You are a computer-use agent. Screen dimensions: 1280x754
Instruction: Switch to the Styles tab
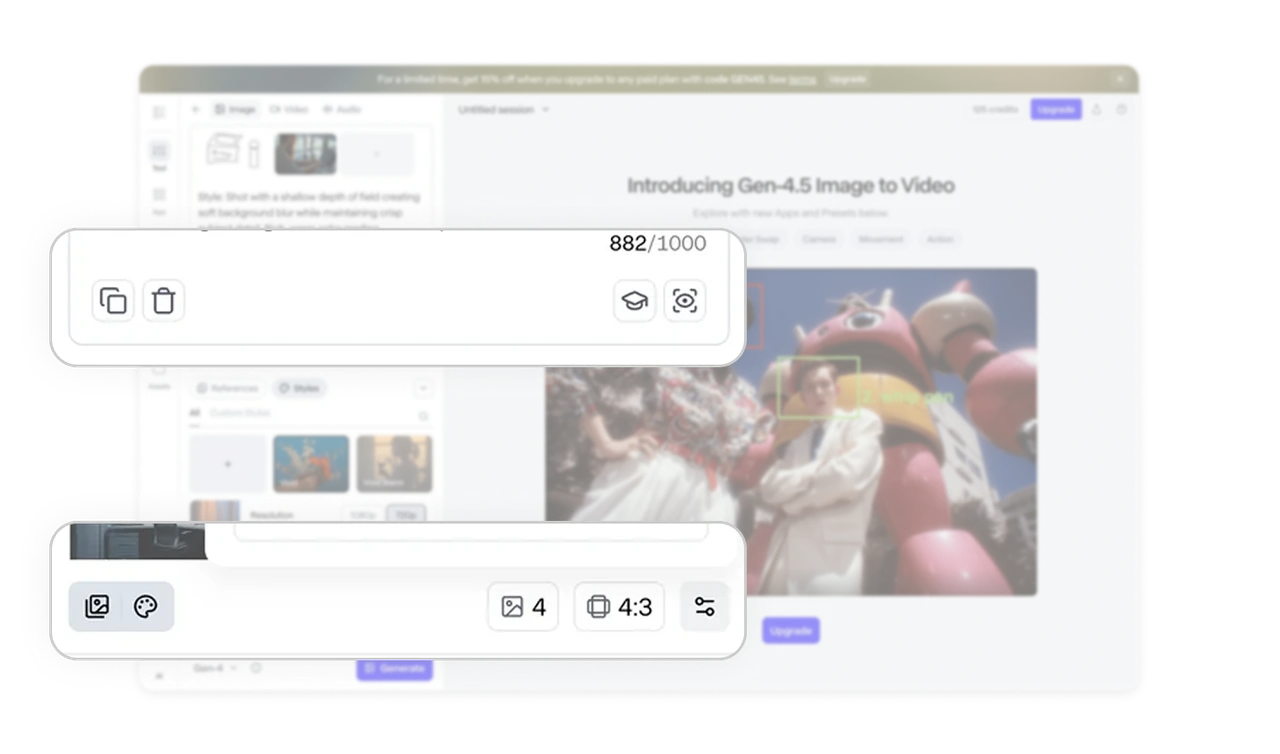click(300, 388)
